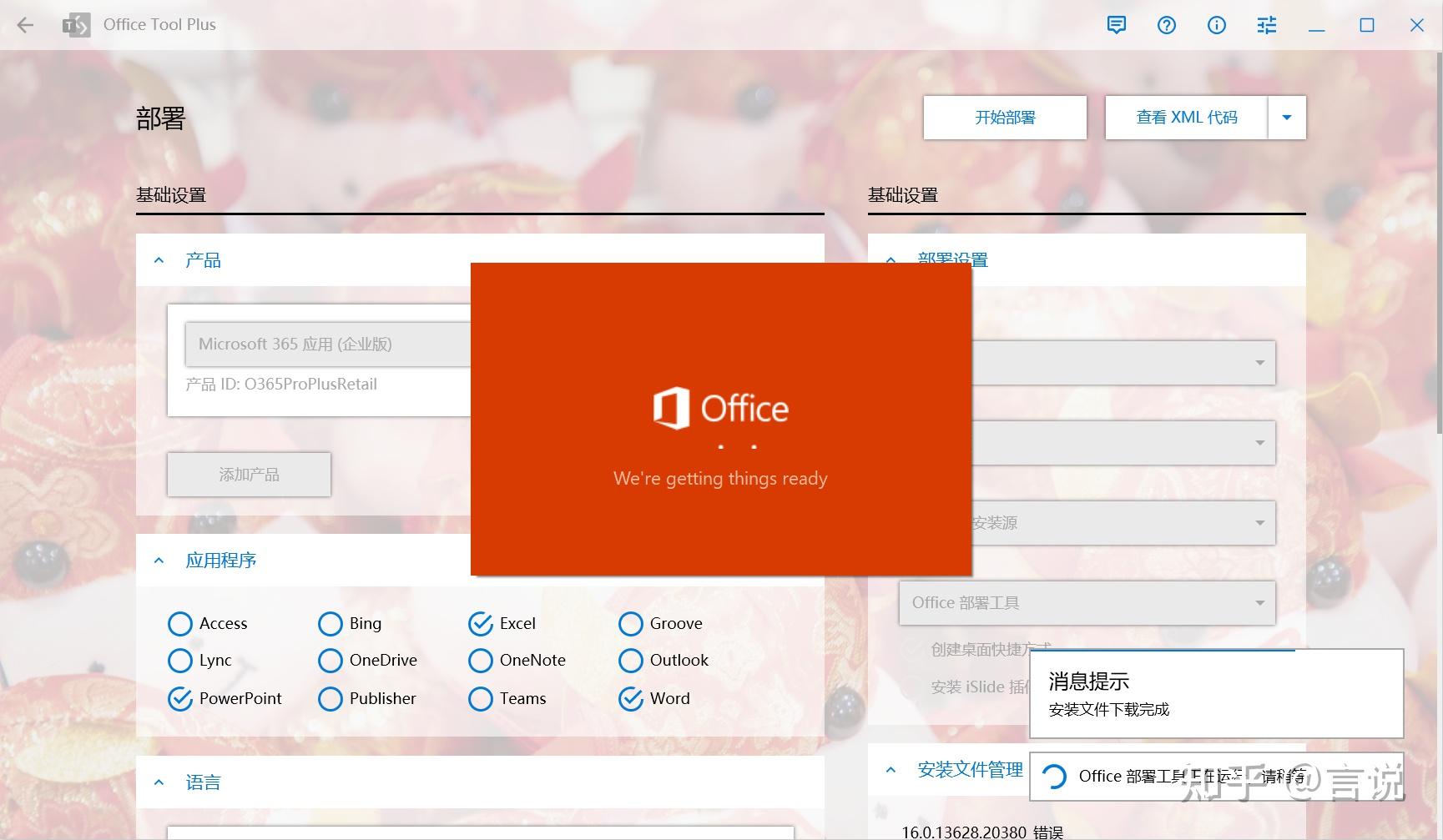The height and width of the screenshot is (840, 1443).
Task: Navigate back using the arrow icon
Action: coord(25,25)
